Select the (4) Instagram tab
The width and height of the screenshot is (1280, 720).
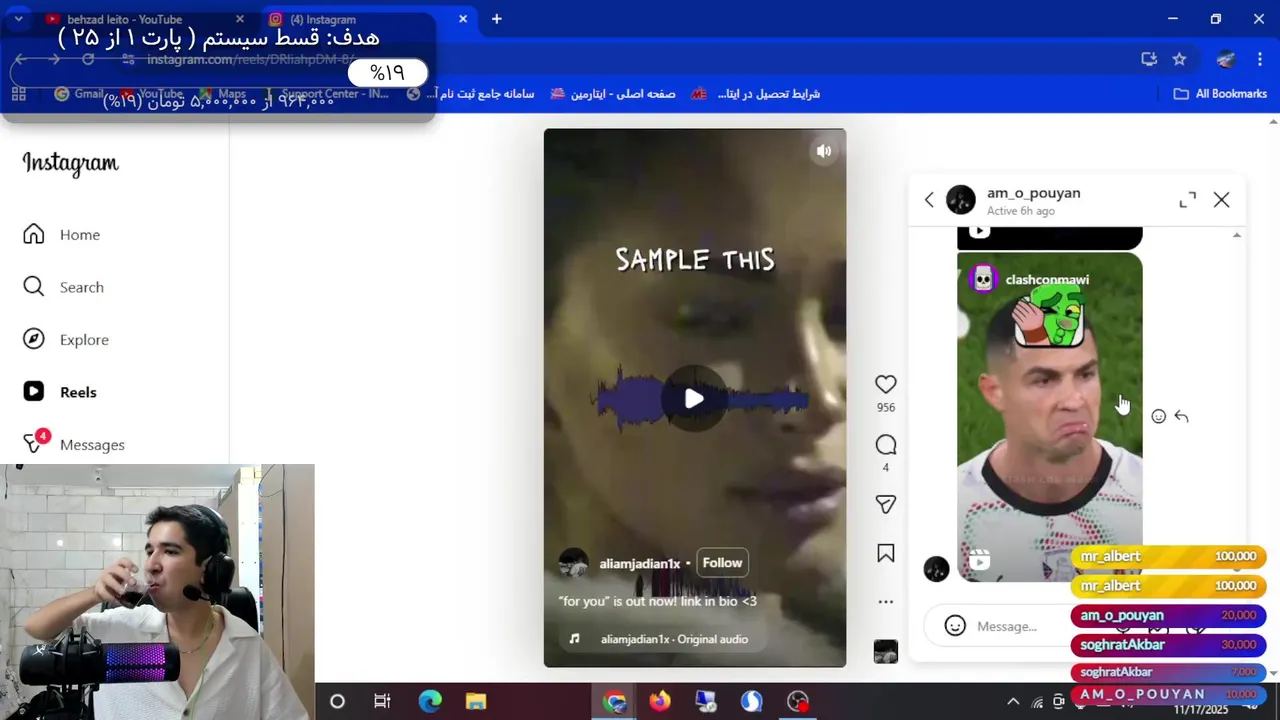(x=323, y=19)
